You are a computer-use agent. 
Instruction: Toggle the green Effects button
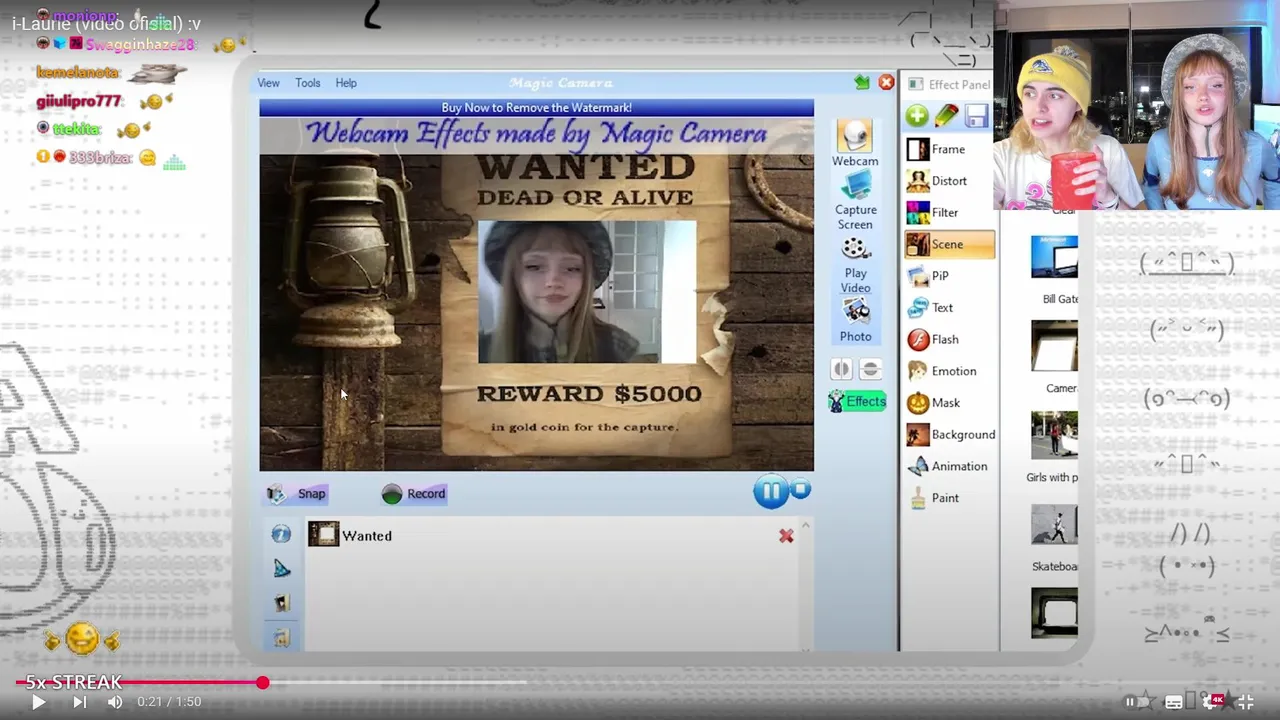coord(857,401)
